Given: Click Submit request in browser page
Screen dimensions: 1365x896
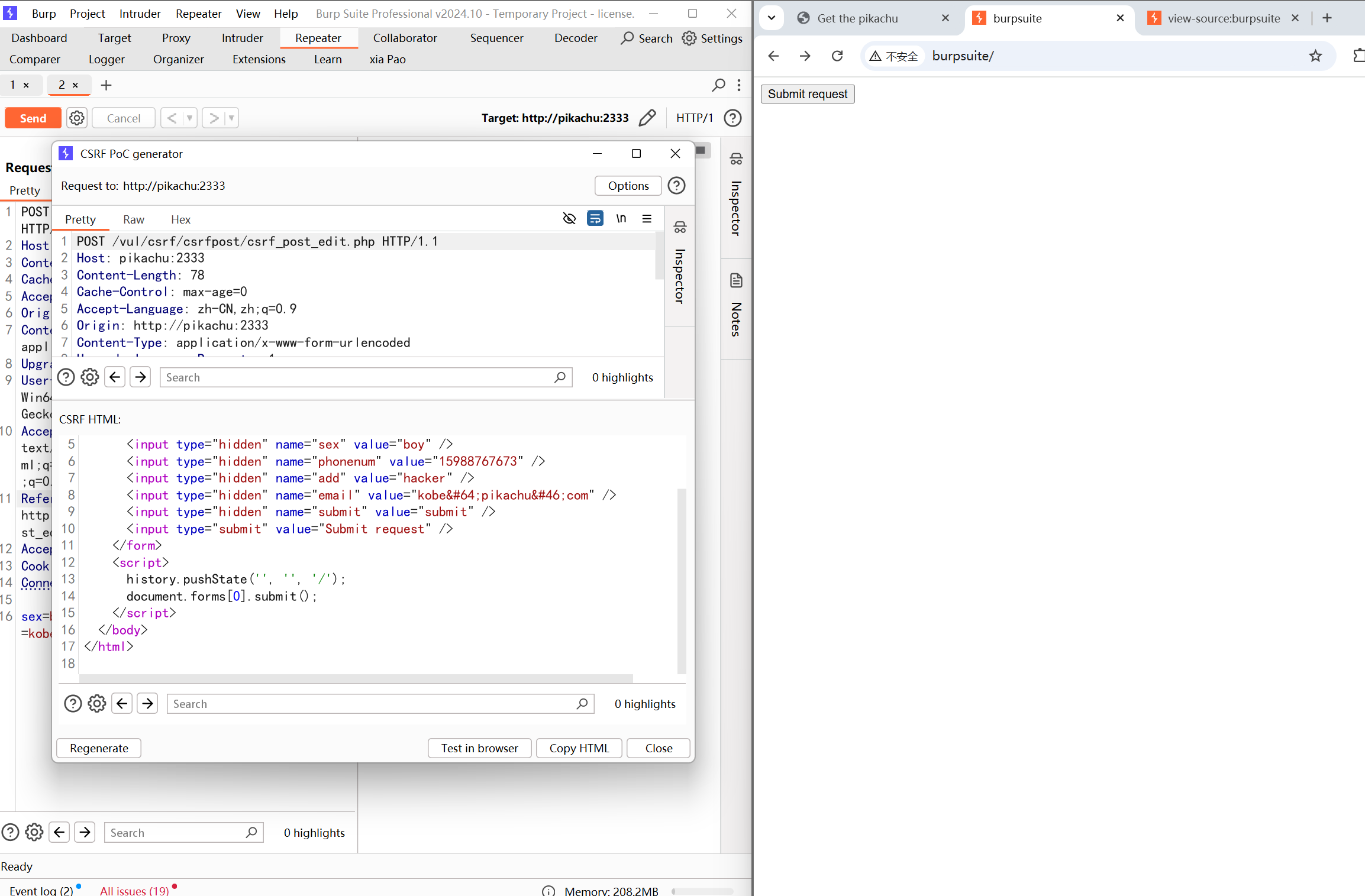Looking at the screenshot, I should 808,94.
